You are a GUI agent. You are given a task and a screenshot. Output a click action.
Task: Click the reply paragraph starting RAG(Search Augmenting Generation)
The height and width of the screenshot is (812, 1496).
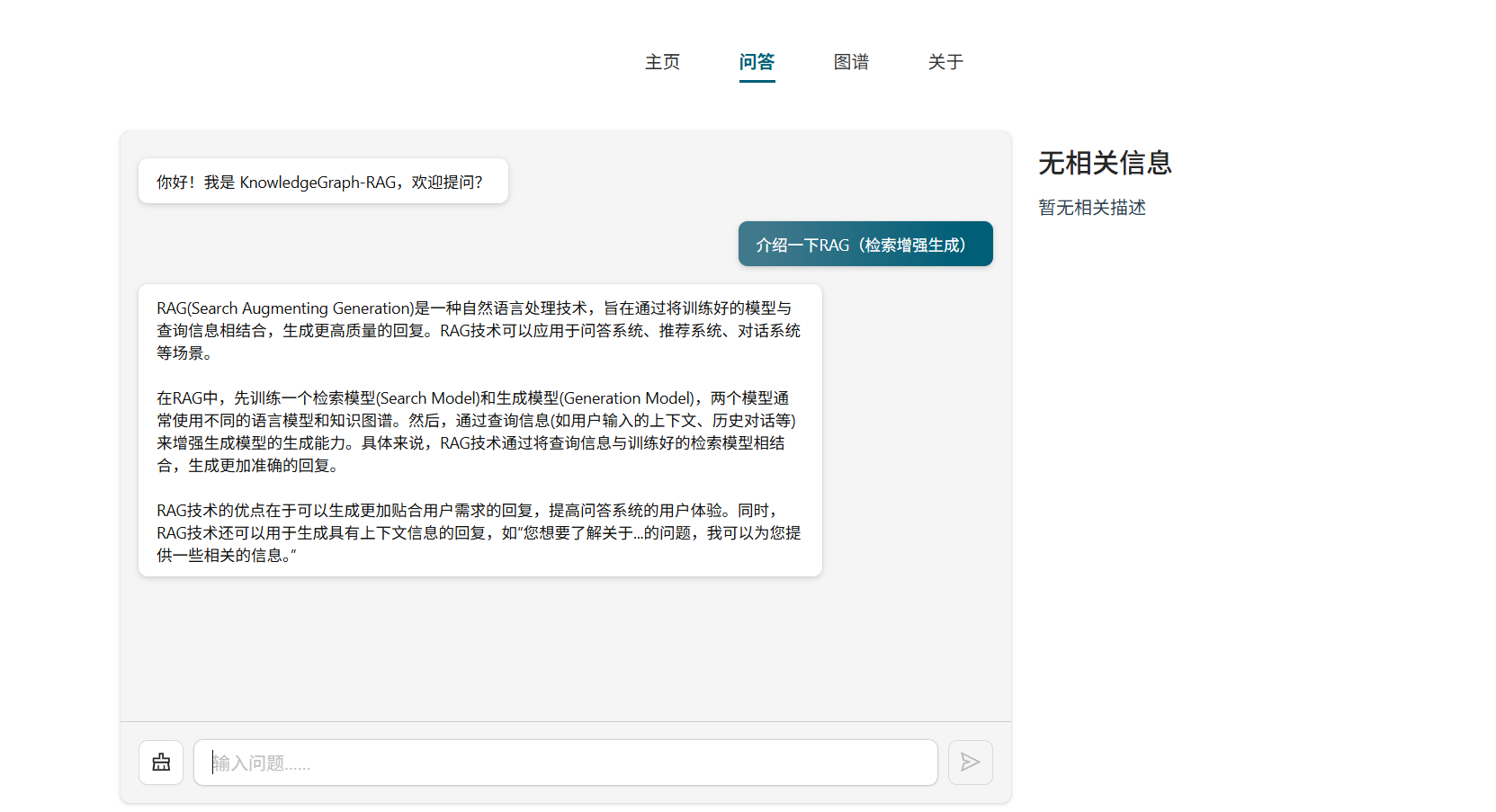pyautogui.click(x=479, y=331)
